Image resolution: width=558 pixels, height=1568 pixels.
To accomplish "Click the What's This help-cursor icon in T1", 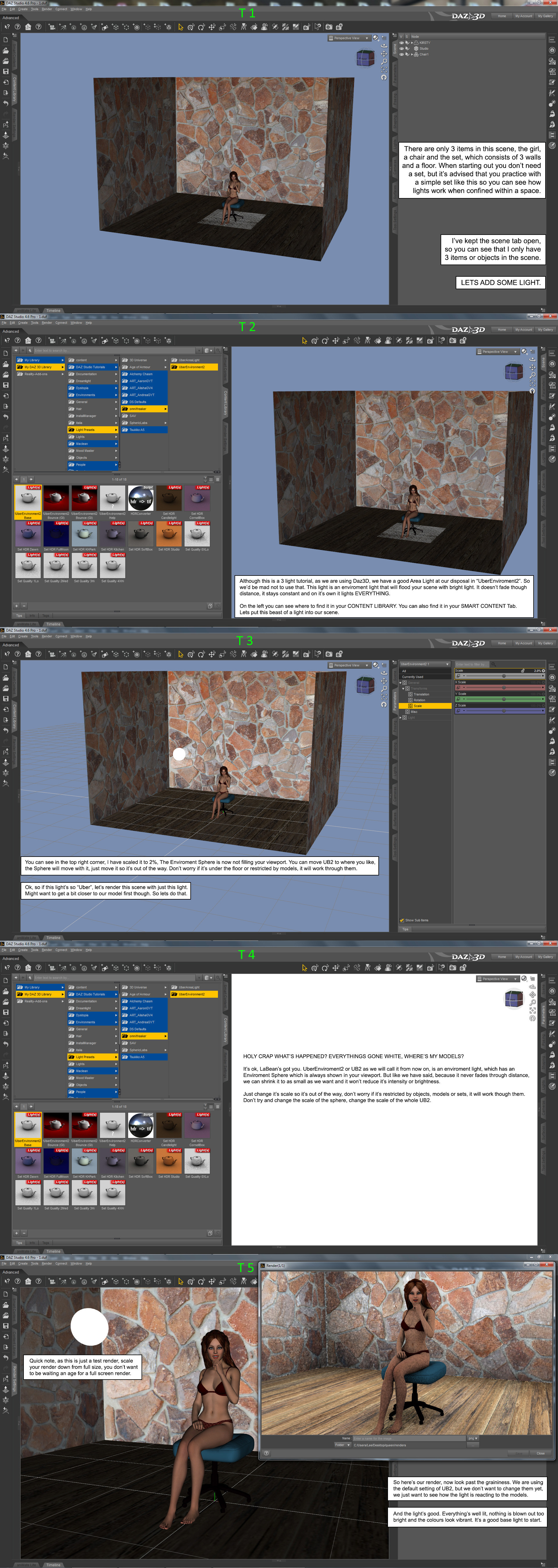I will [7, 27].
